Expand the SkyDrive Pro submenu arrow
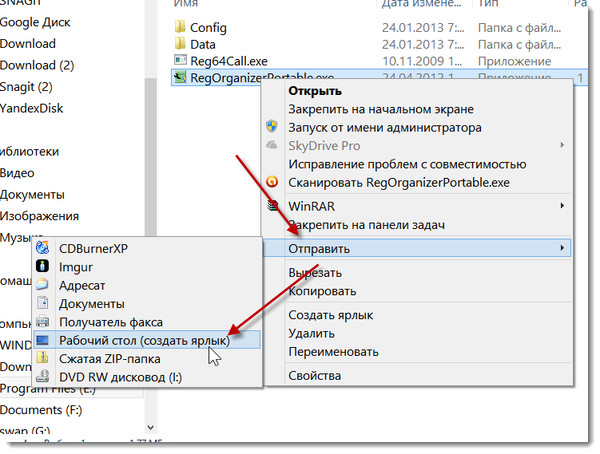 tap(562, 145)
